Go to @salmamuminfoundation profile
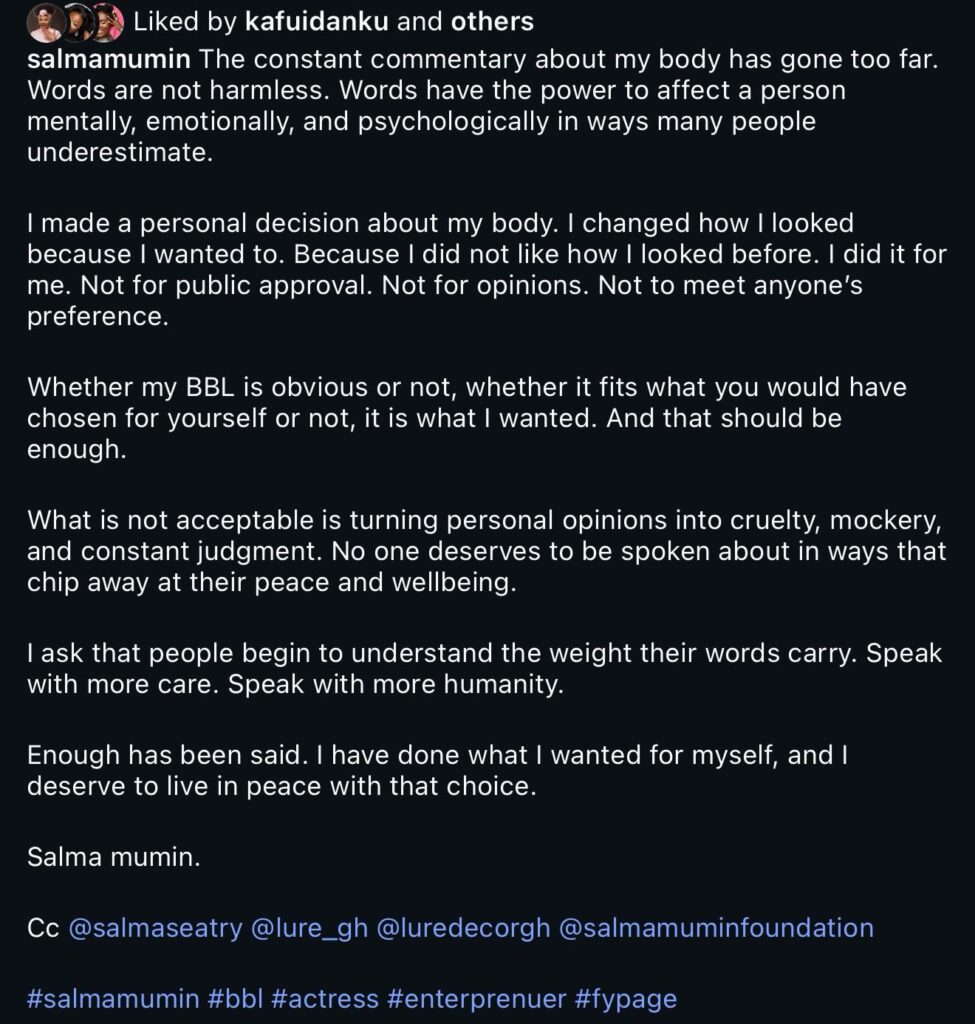Image resolution: width=975 pixels, height=1024 pixels. [716, 928]
